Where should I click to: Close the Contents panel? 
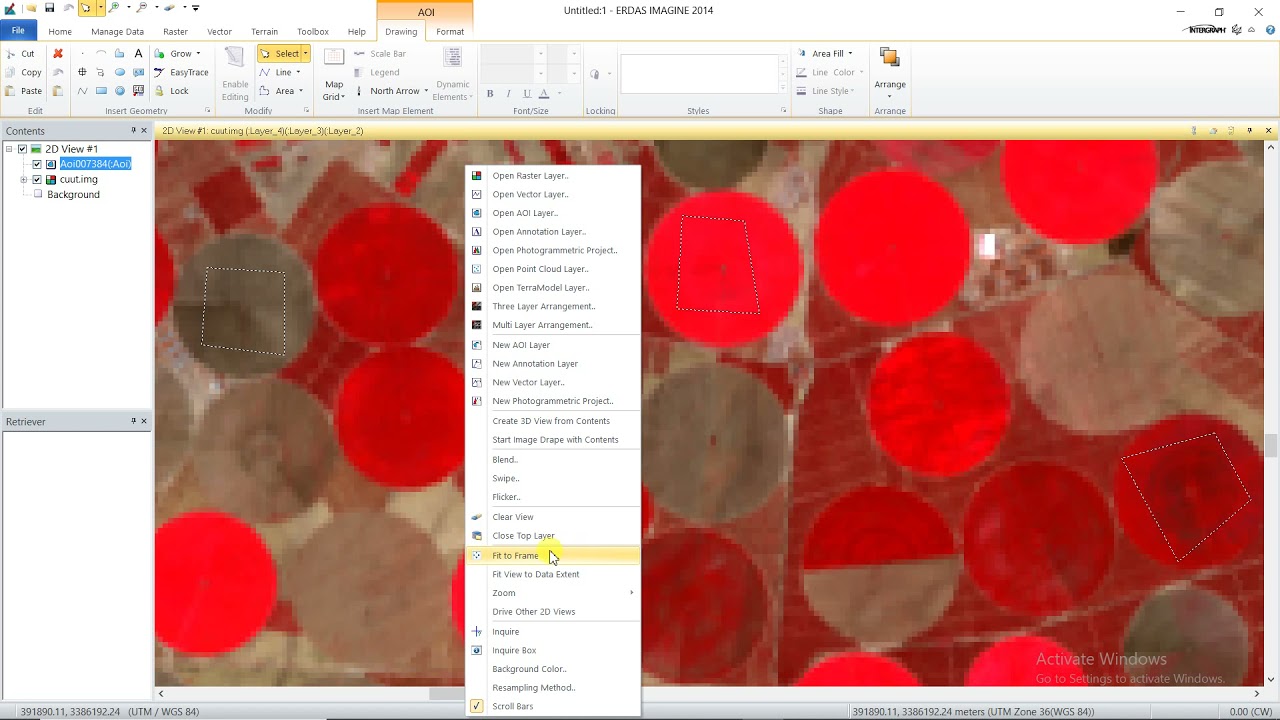point(144,131)
